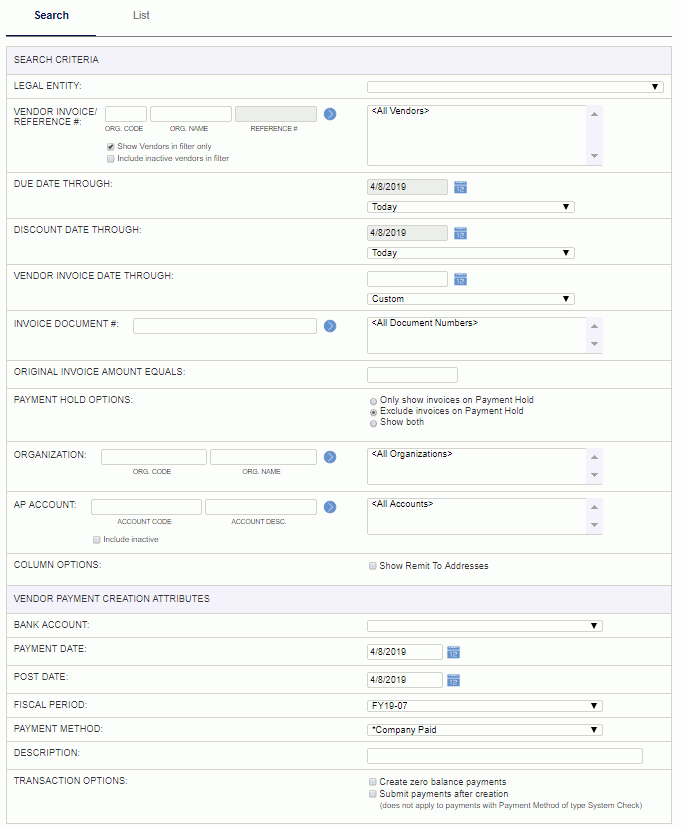681x829 pixels.
Task: Select <All Document Numbers> list entry
Action: pos(425,323)
